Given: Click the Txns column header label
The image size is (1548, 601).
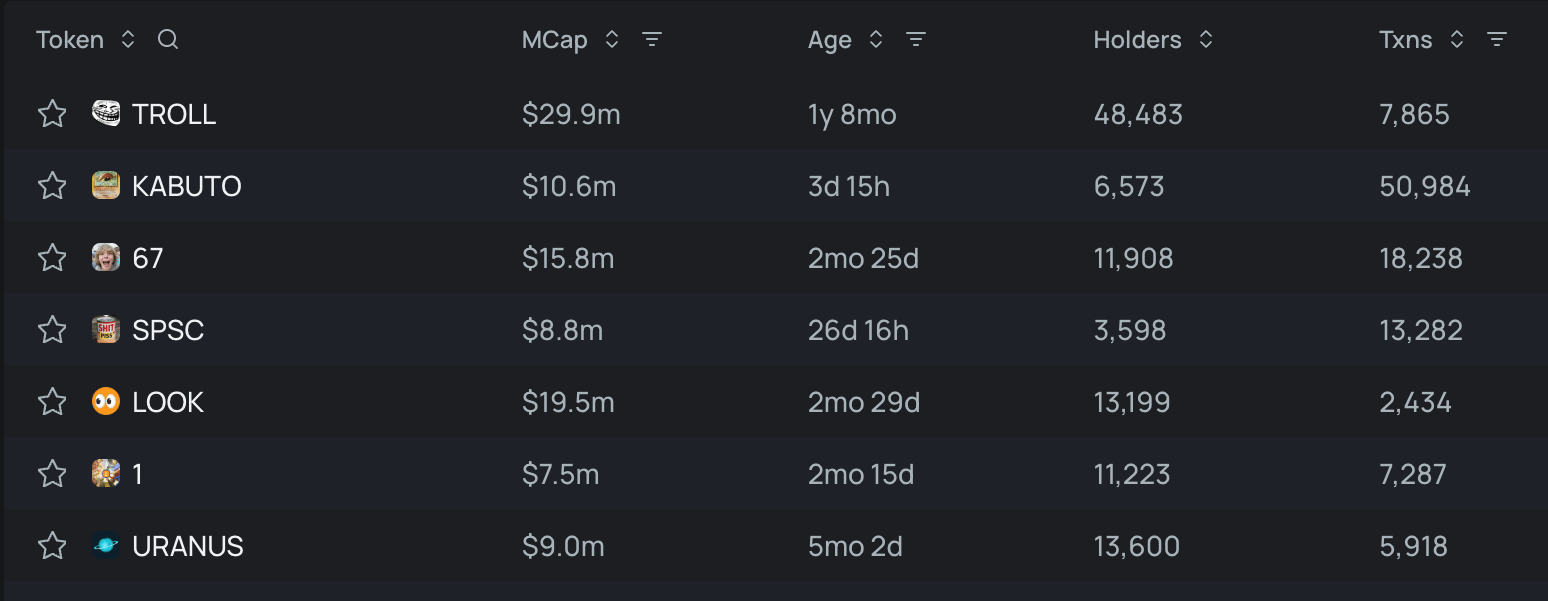Looking at the screenshot, I should [1405, 40].
